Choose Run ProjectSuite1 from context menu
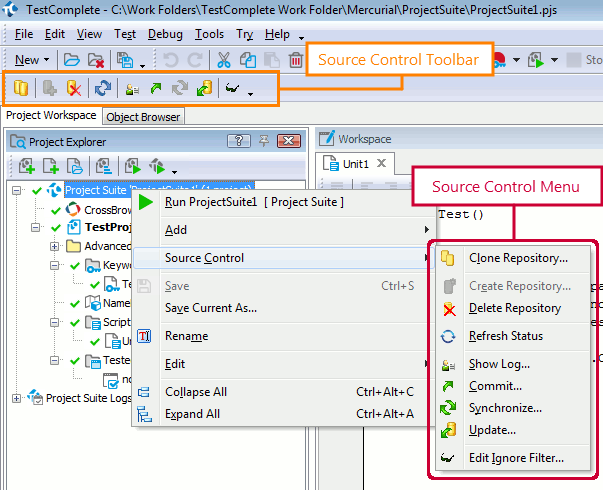The width and height of the screenshot is (603, 490). (x=283, y=202)
